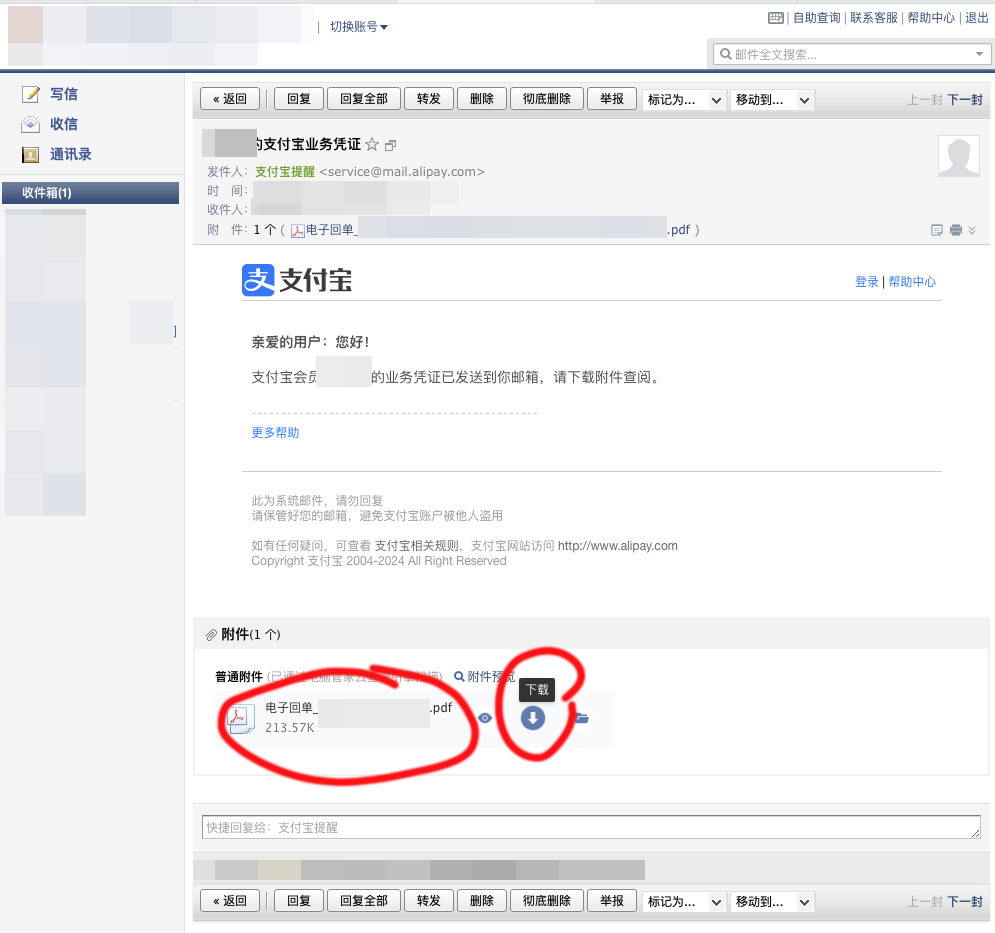The width and height of the screenshot is (995, 933).
Task: Open the 切换账号 account switcher
Action: pyautogui.click(x=359, y=27)
